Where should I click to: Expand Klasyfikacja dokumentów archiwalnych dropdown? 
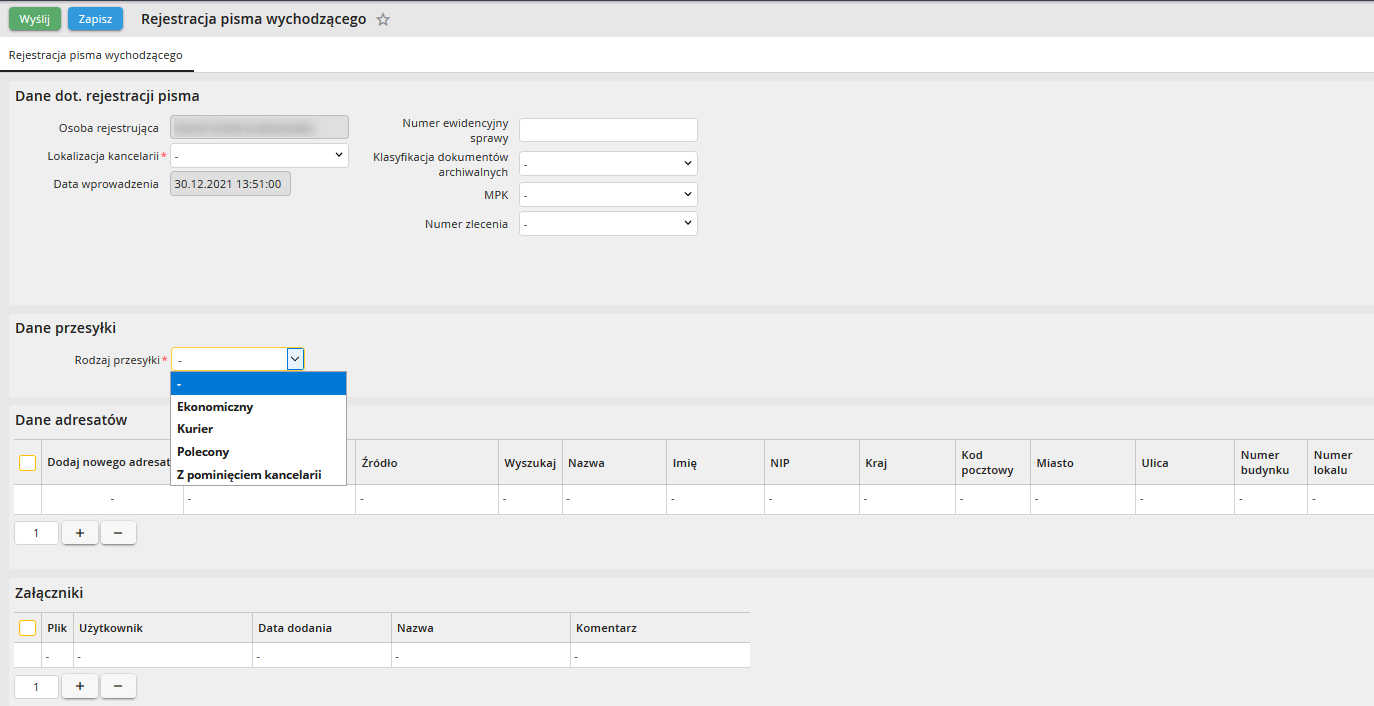(608, 163)
